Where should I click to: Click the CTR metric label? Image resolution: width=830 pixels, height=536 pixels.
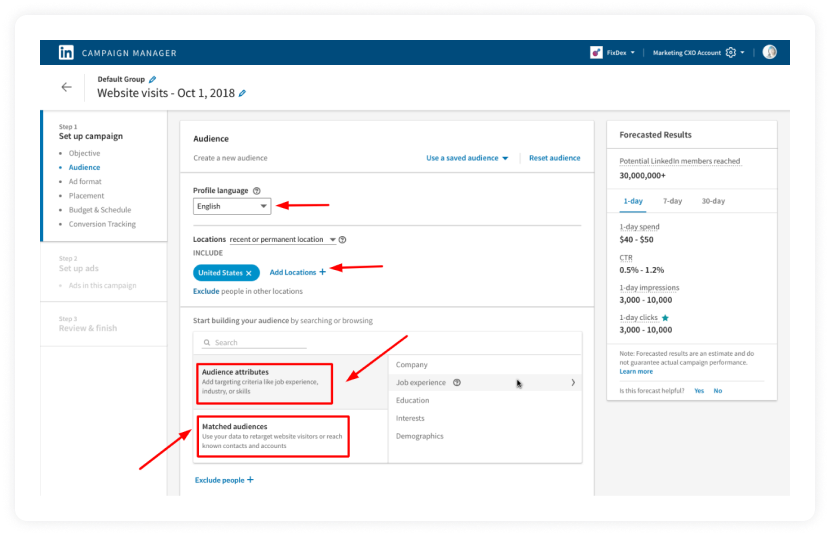coord(626,258)
